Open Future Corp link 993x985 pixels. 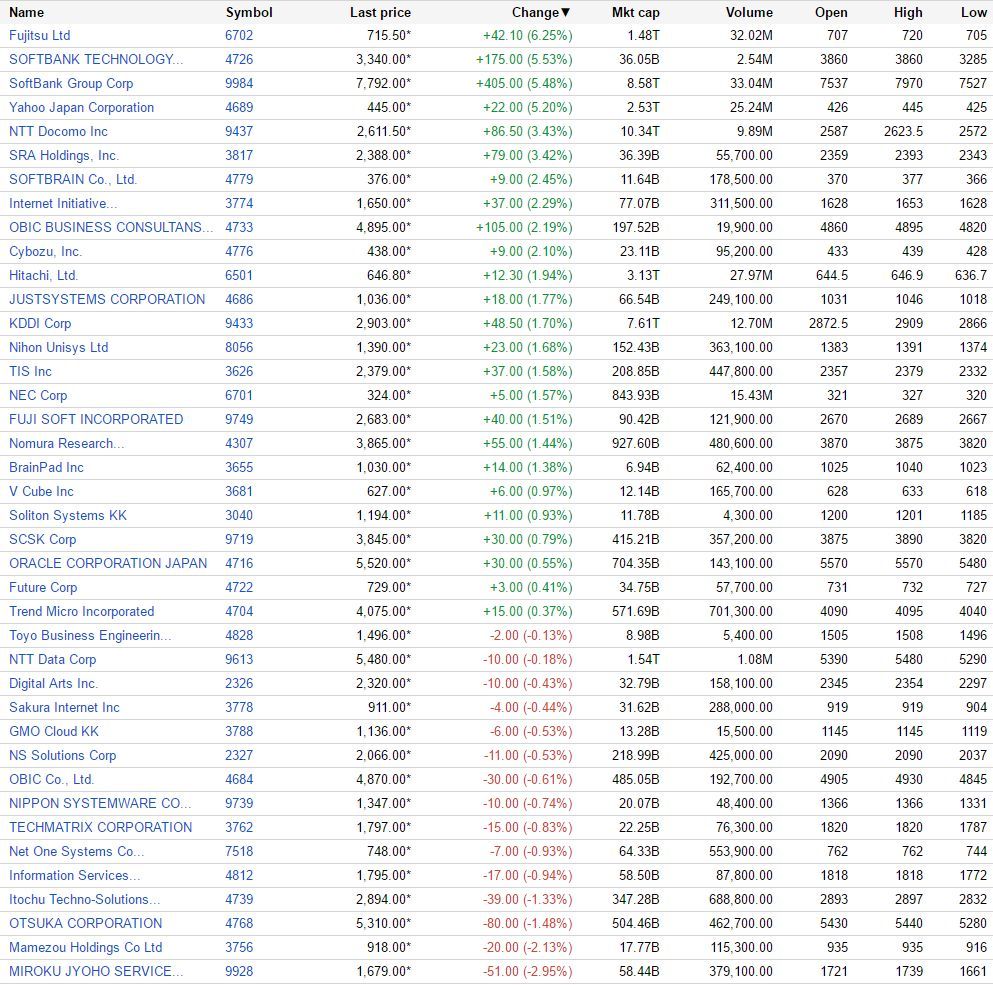[x=43, y=588]
